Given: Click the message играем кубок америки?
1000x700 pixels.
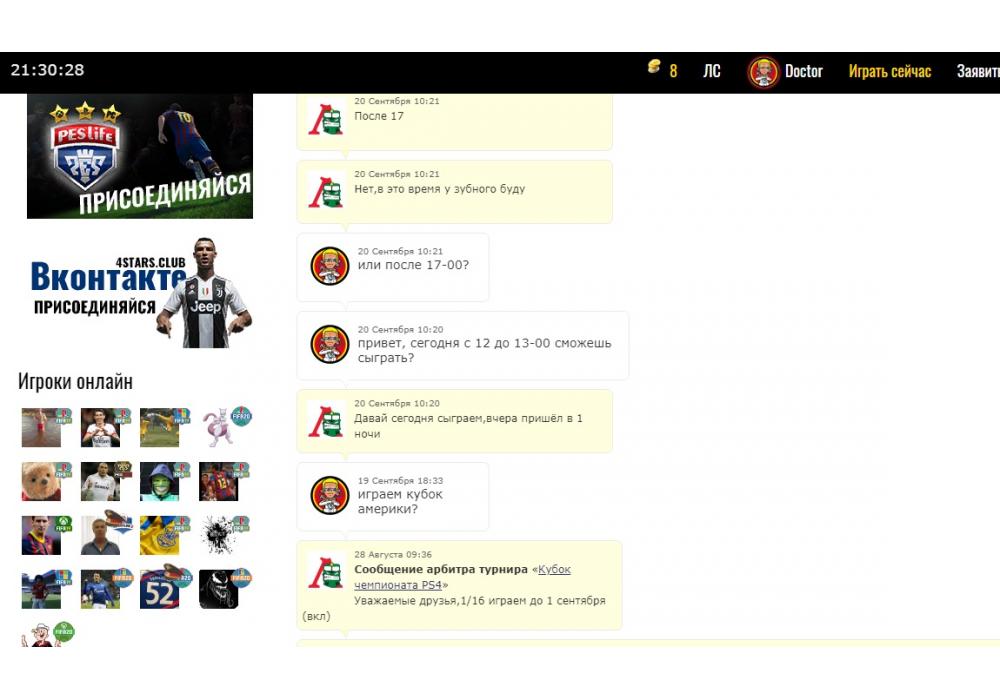Looking at the screenshot, I should coord(400,502).
